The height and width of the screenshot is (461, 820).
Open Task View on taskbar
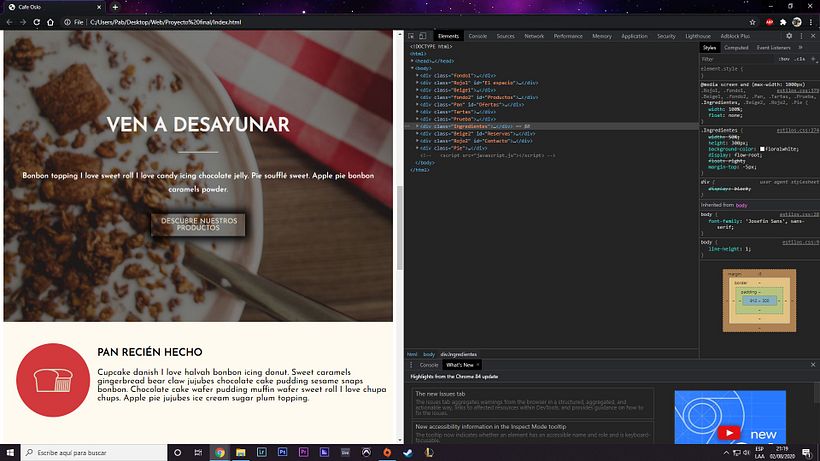point(198,453)
